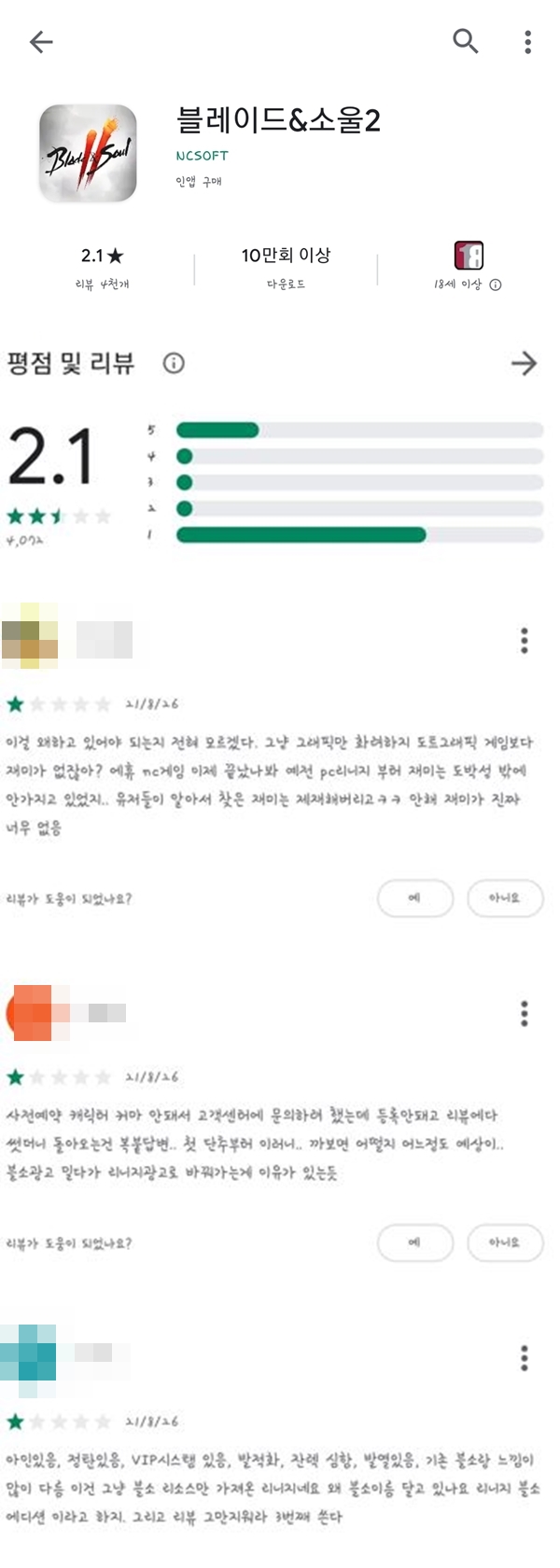The height and width of the screenshot is (1568, 560).
Task: Select the 5-star rating bar
Action: [x=359, y=430]
